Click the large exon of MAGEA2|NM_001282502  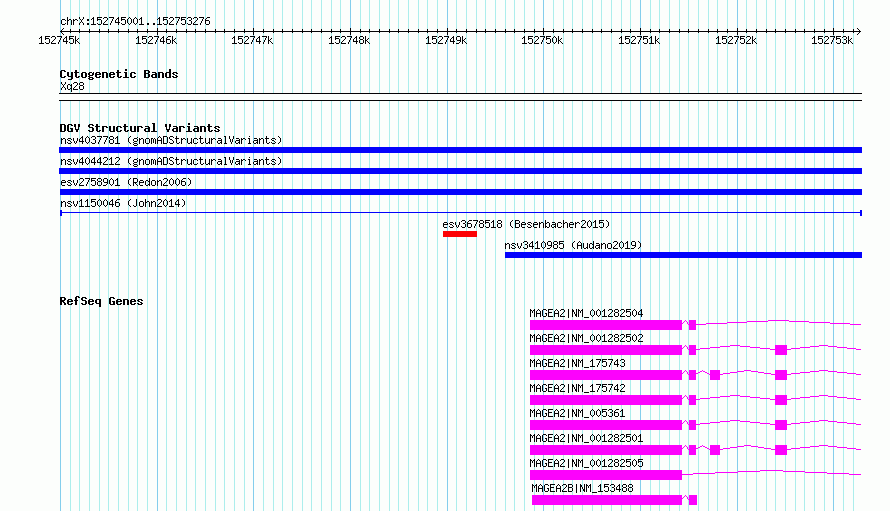coord(606,350)
